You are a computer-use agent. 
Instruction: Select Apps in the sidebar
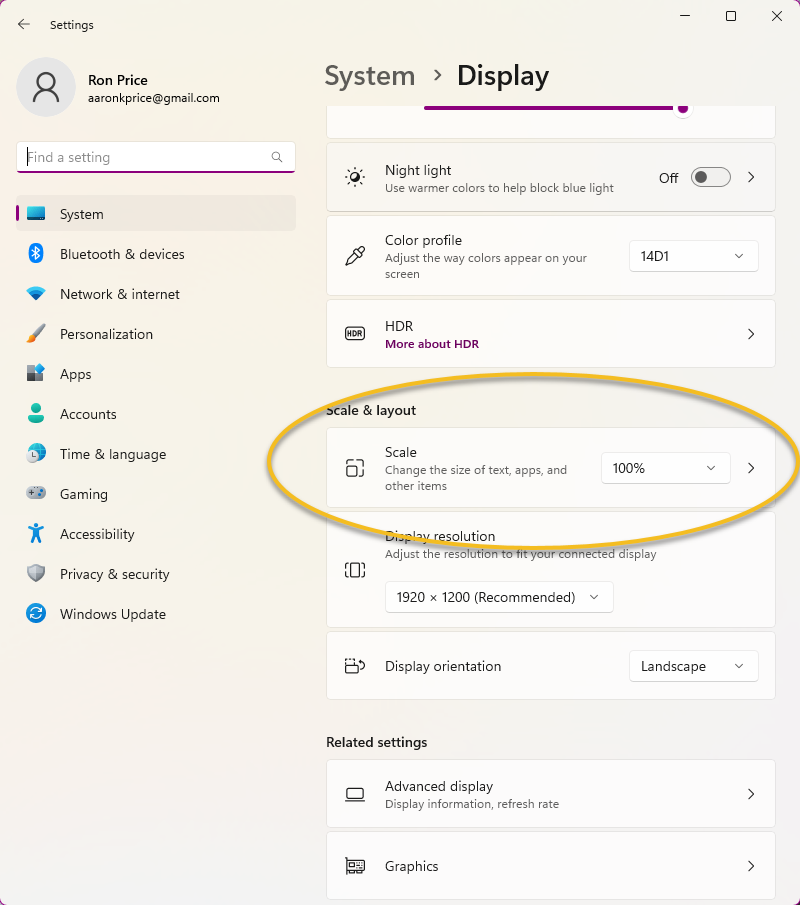(x=76, y=374)
